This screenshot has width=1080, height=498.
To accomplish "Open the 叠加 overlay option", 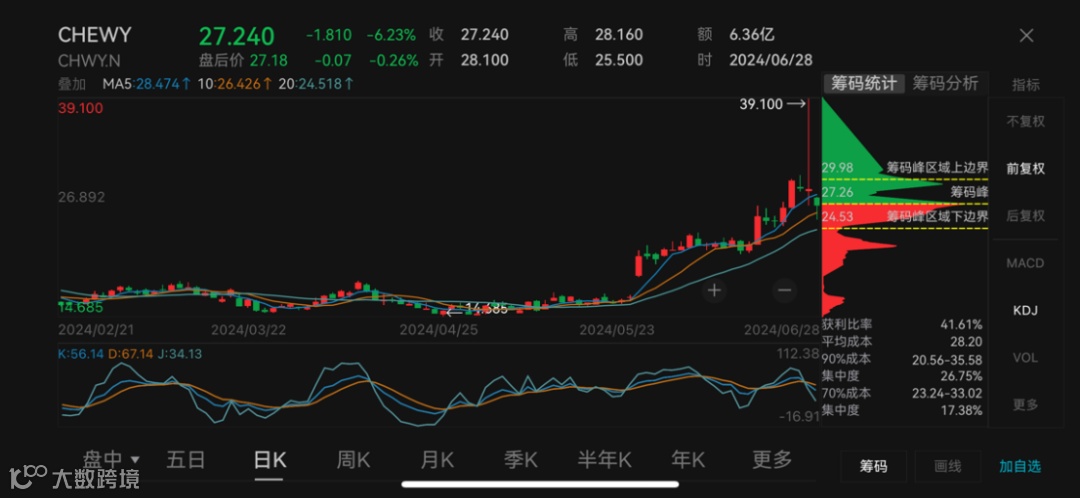I will point(72,85).
